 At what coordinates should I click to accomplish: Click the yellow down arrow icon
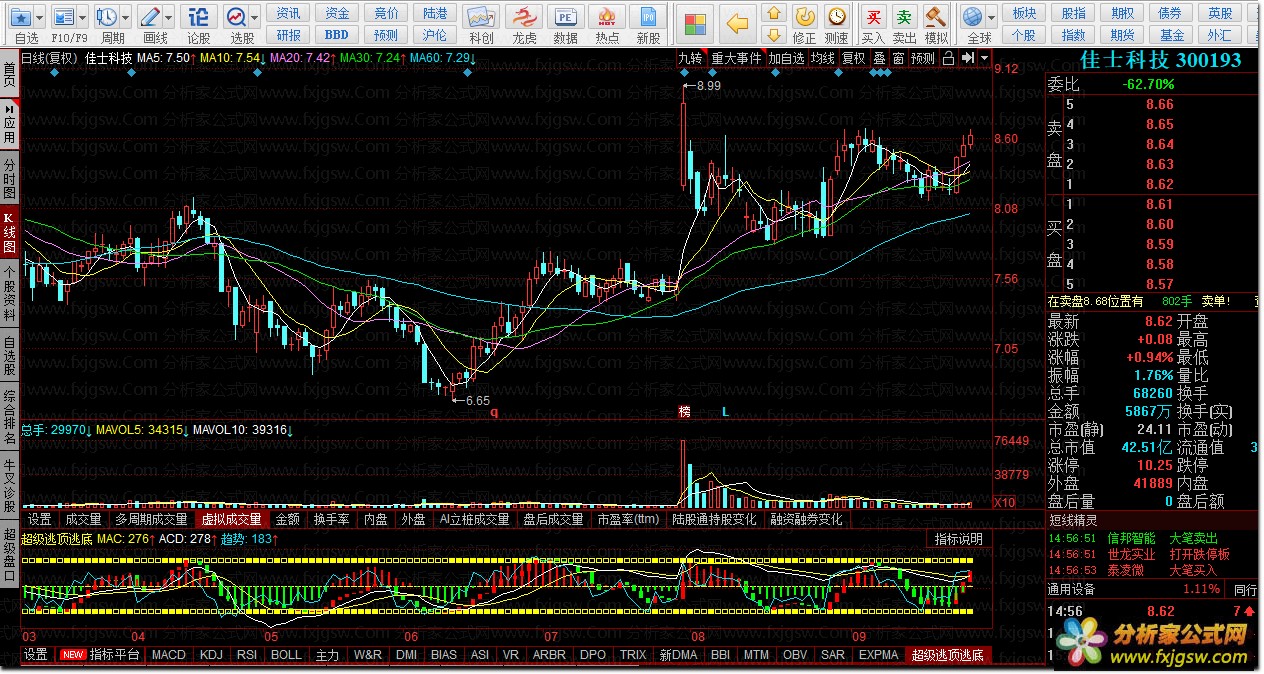[x=773, y=36]
